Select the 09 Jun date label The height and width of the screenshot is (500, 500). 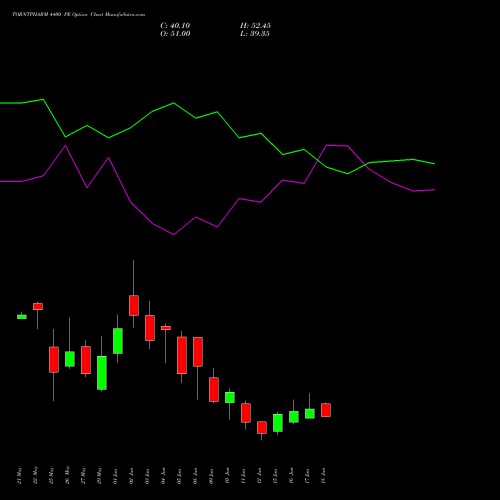pos(211,476)
